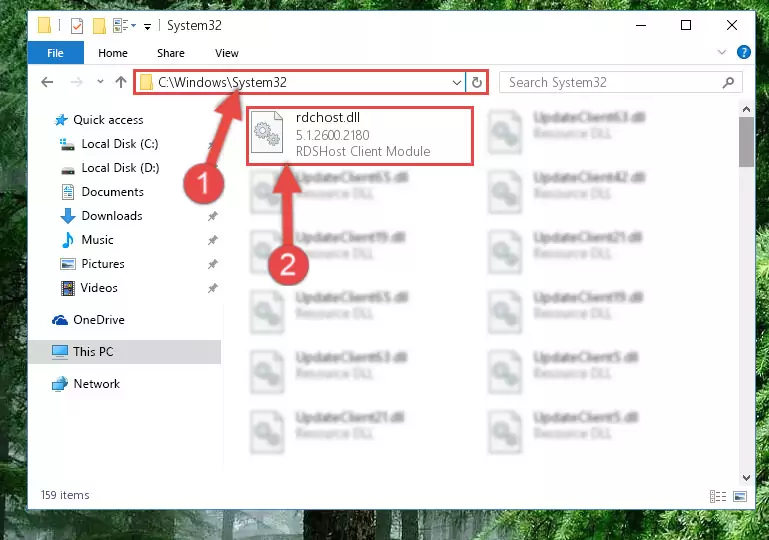Go forward with the forward arrow
The image size is (769, 540).
(x=77, y=82)
